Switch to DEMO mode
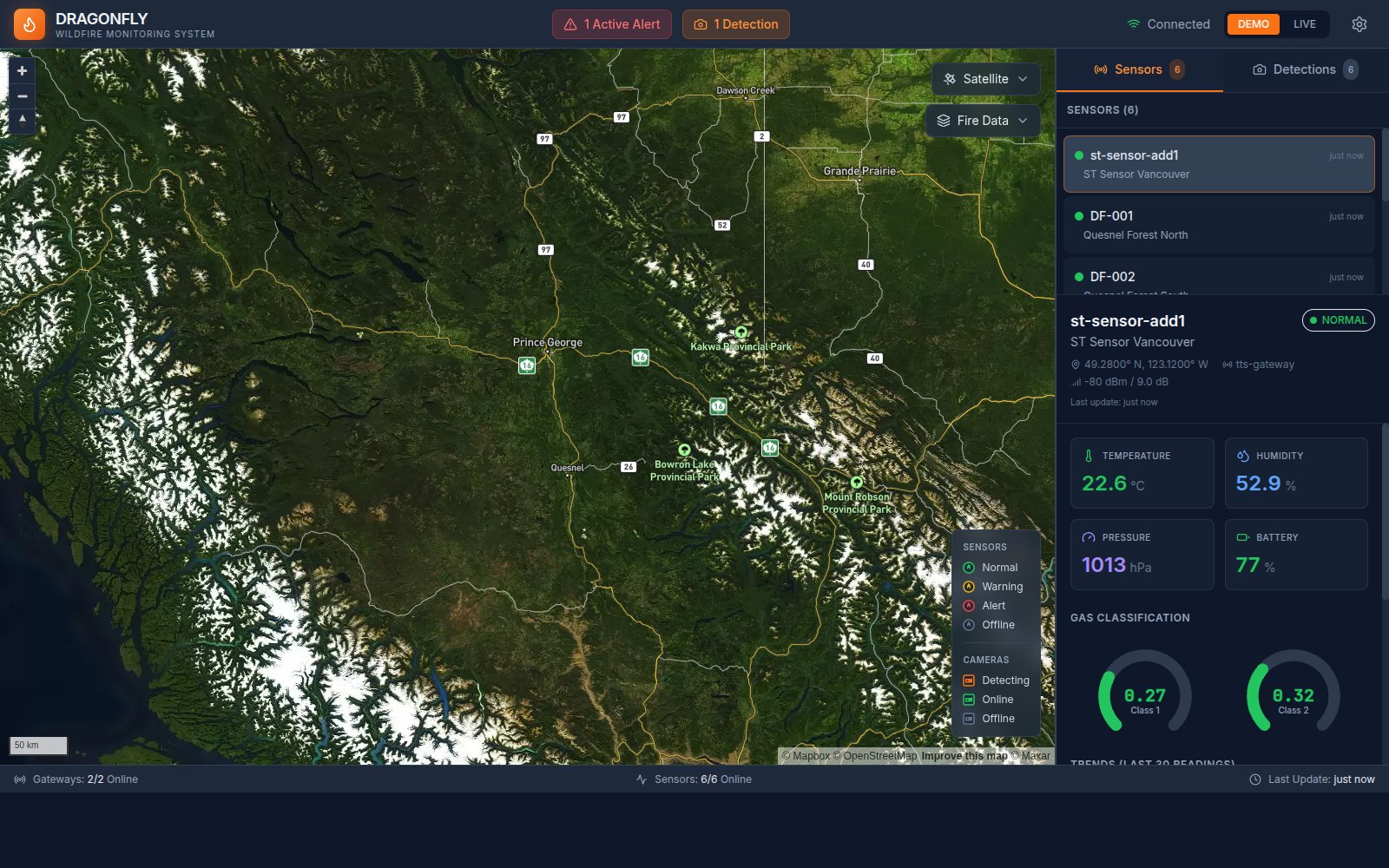The width and height of the screenshot is (1389, 868). point(1253,24)
